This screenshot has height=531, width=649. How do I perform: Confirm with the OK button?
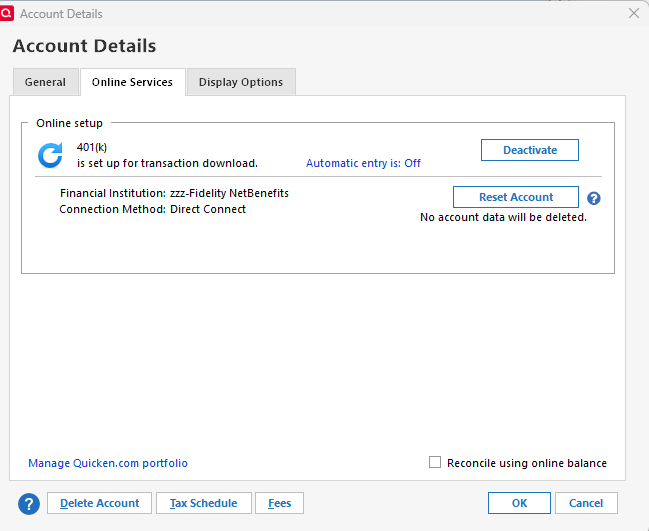(x=519, y=503)
